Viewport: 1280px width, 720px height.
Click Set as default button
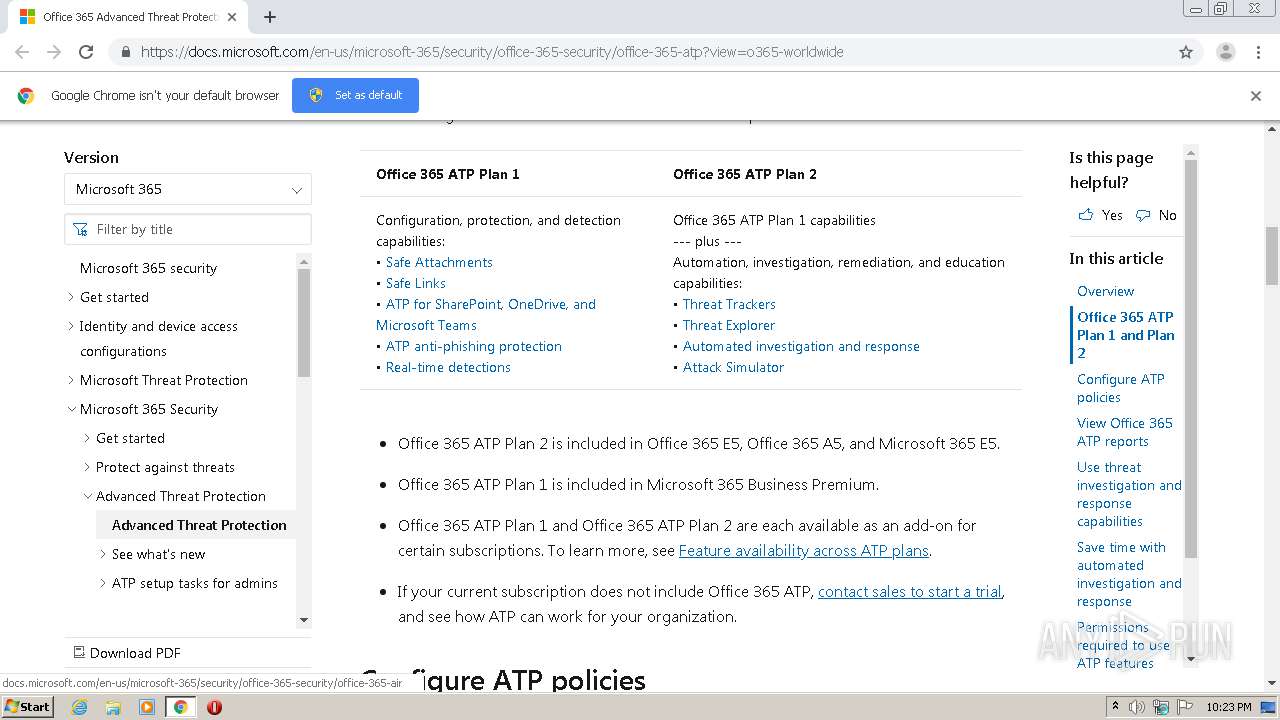click(x=355, y=95)
